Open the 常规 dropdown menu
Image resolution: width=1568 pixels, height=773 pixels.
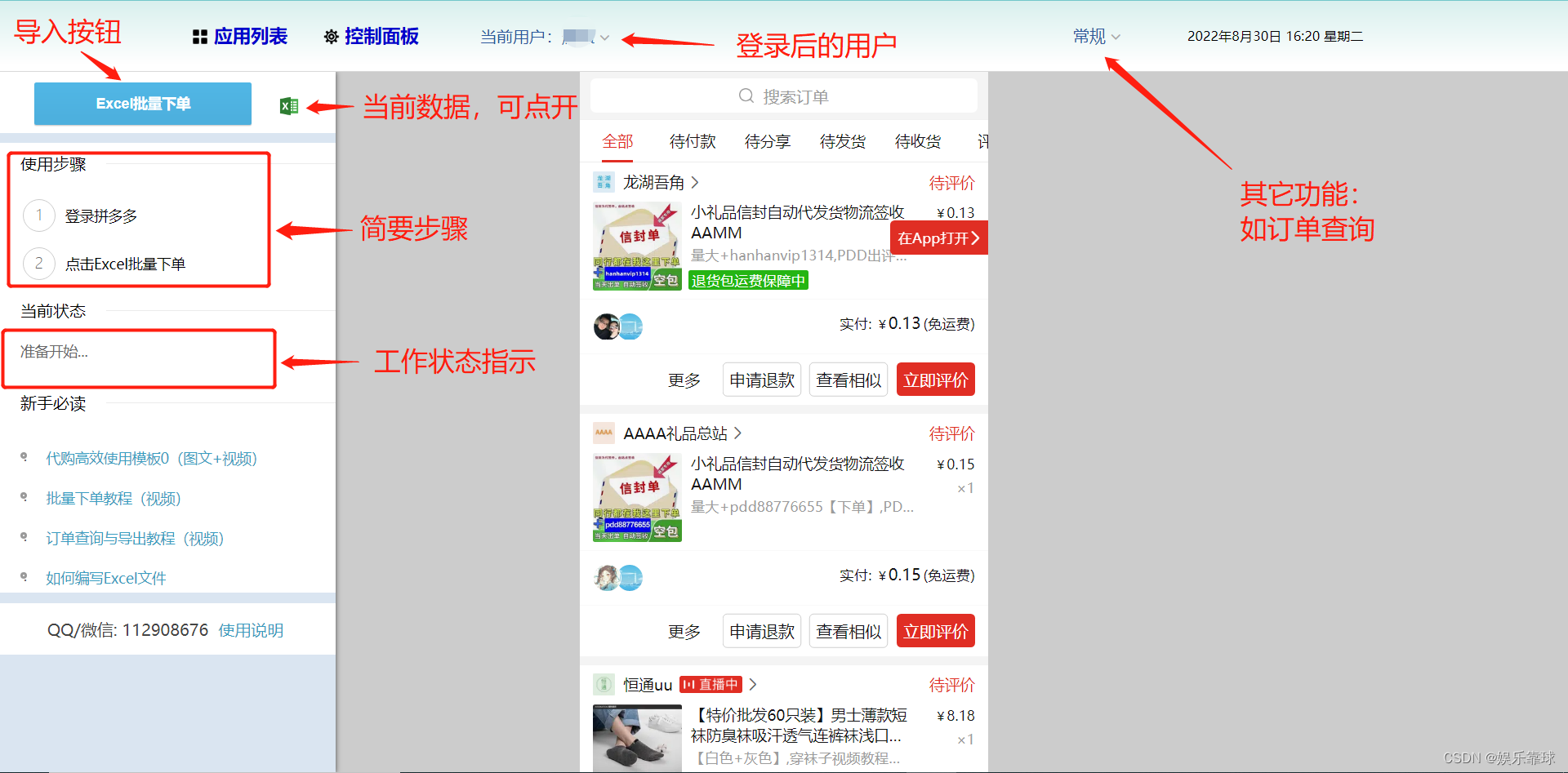click(x=1097, y=37)
